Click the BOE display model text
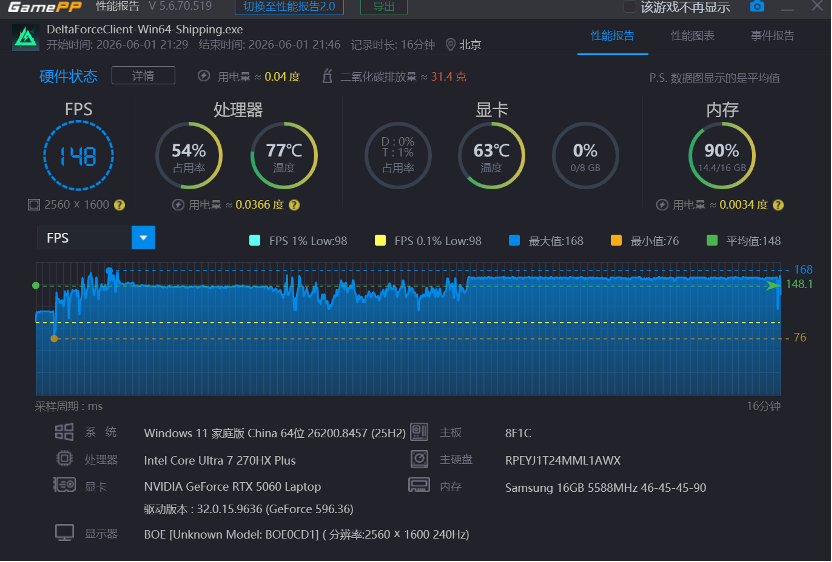832x562 pixels. coord(307,534)
